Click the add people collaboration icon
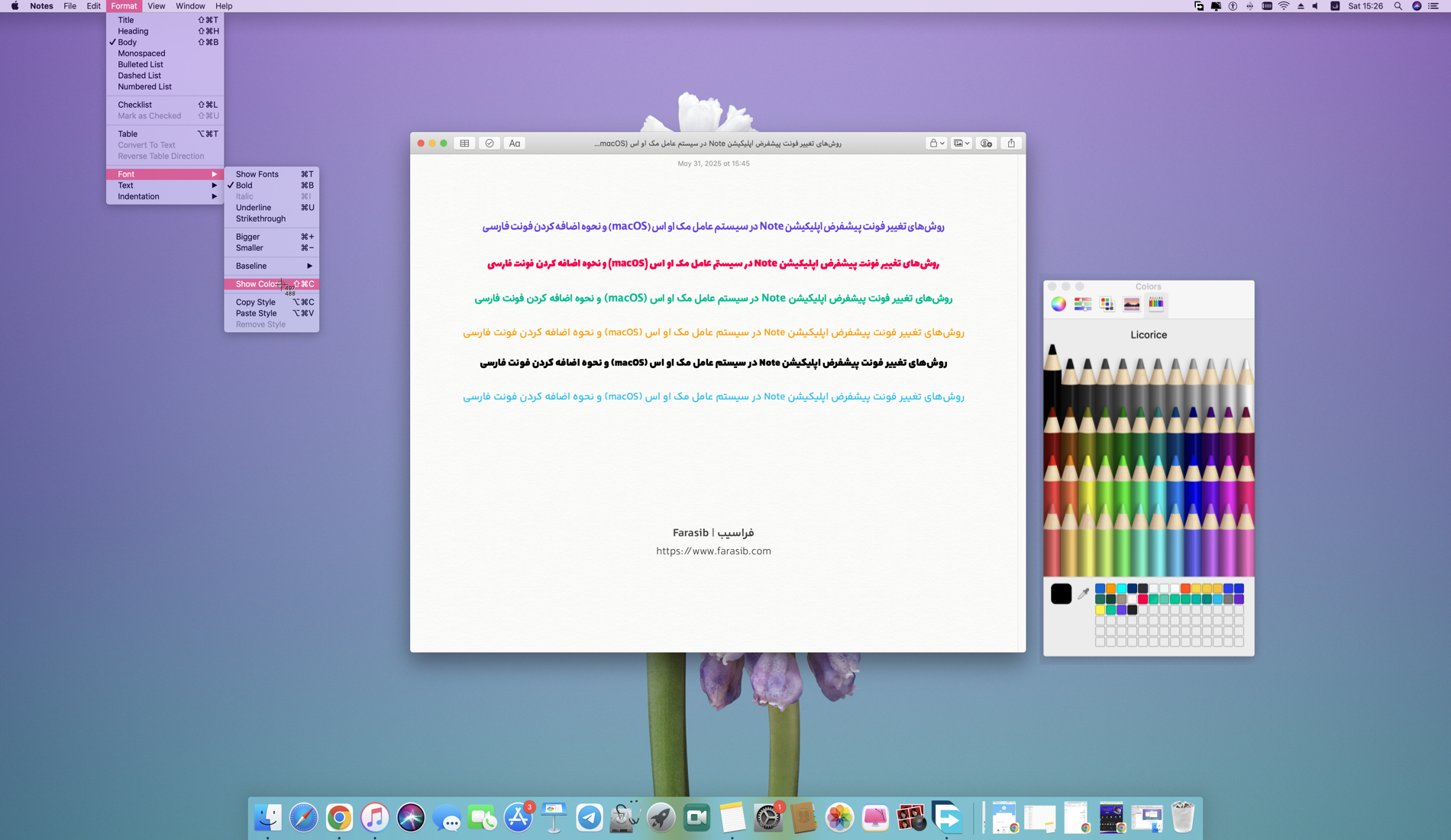Viewport: 1451px width, 840px height. 986,143
